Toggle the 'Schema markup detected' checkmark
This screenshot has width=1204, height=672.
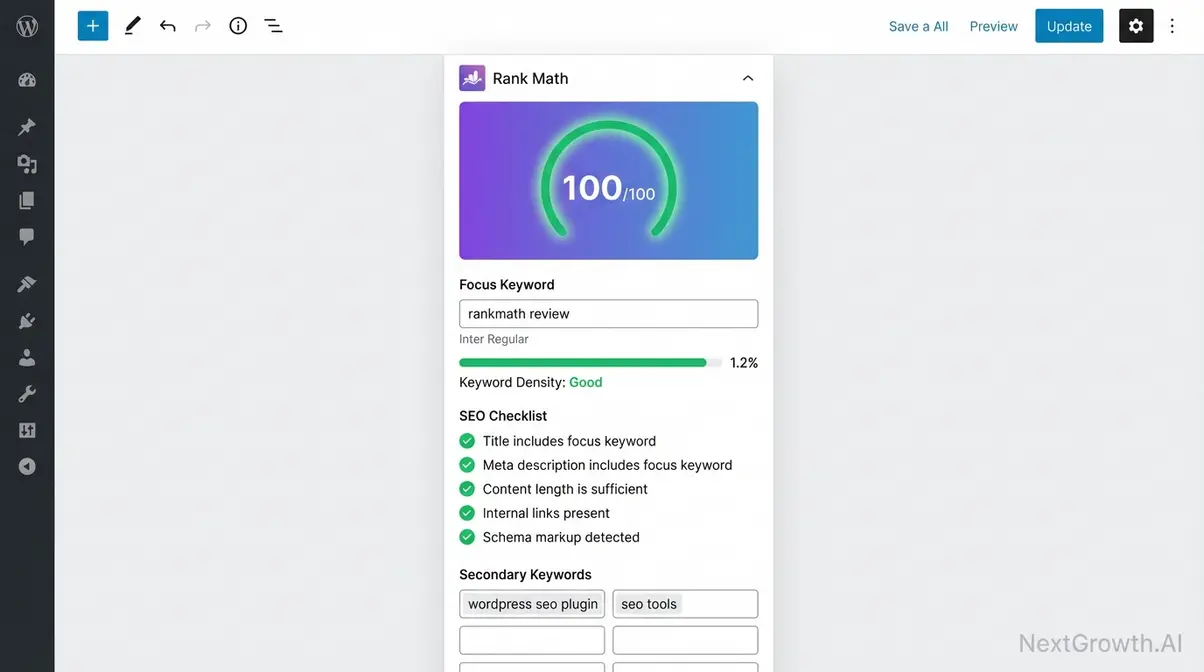[467, 536]
